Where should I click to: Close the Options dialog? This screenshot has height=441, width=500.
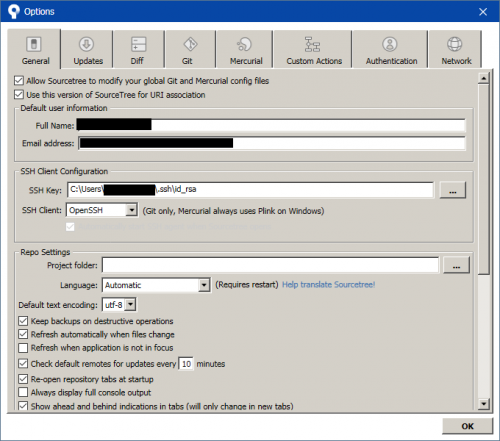[x=483, y=12]
